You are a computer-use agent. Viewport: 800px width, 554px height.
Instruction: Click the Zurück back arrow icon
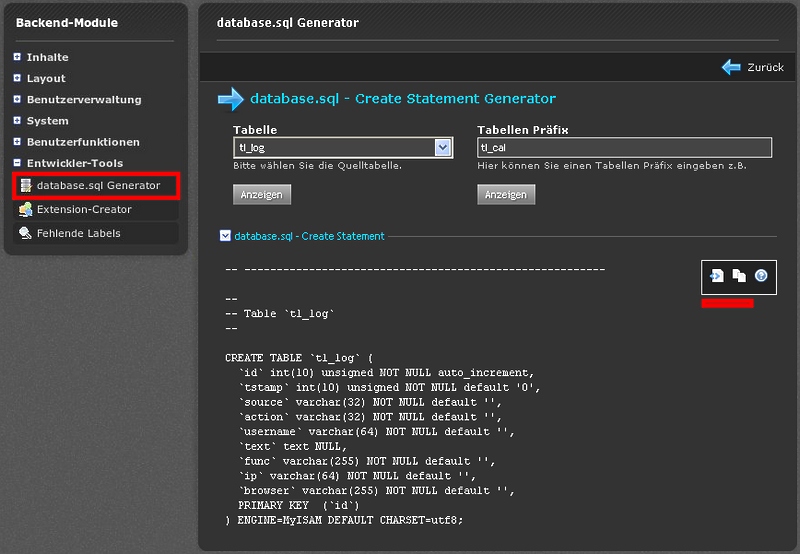pyautogui.click(x=731, y=67)
